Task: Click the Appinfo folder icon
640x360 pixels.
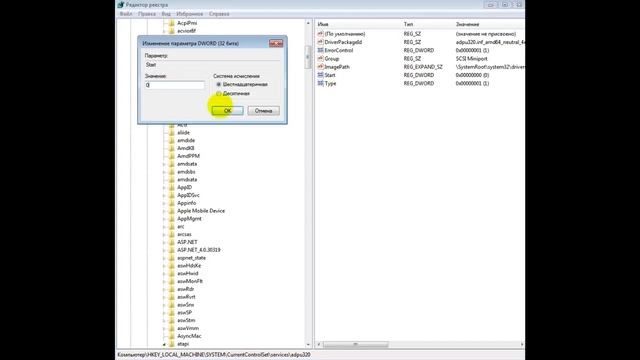Action: tap(172, 203)
